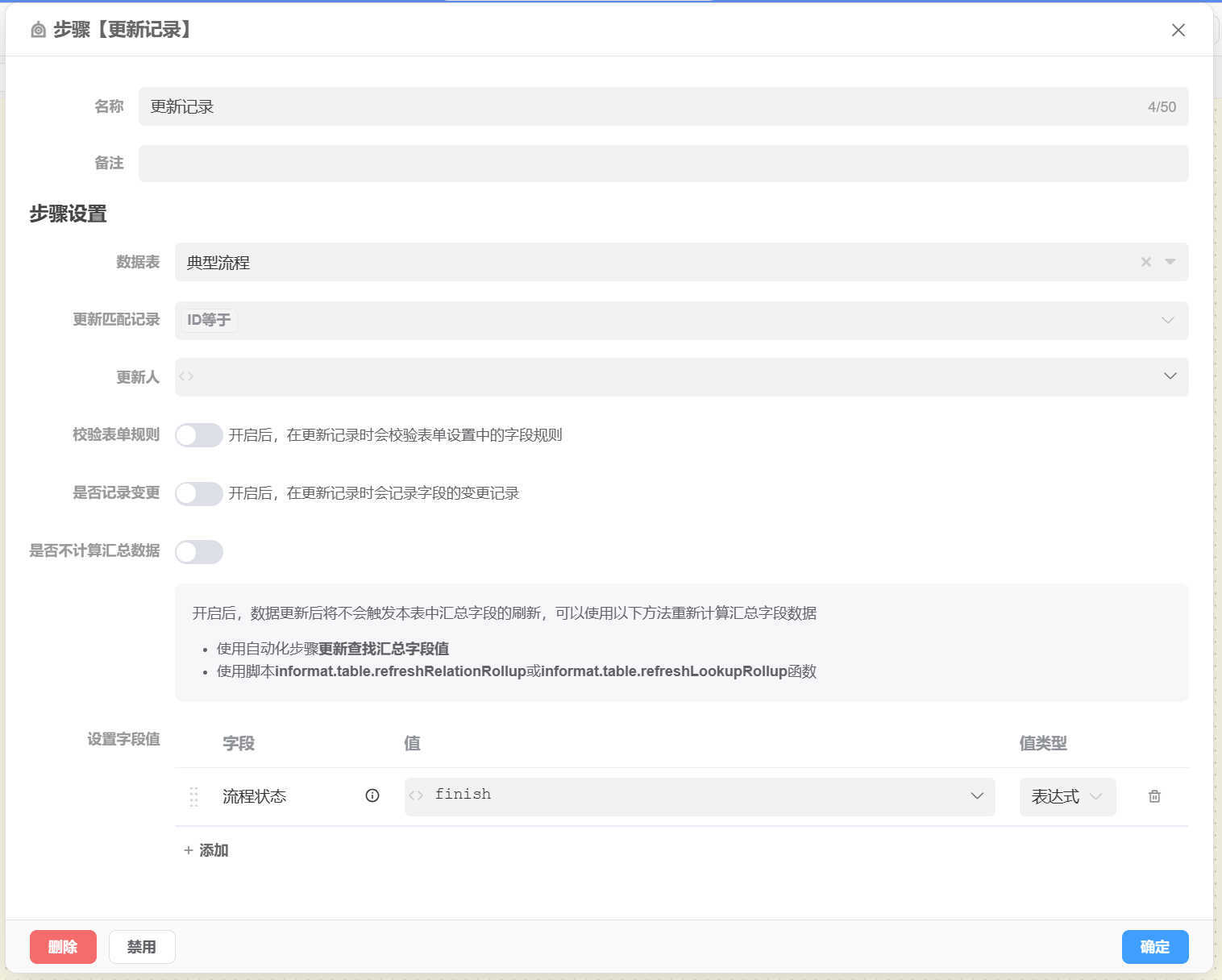Turn on the 是否记录变更 switch
Image resolution: width=1222 pixels, height=980 pixels.
click(199, 493)
